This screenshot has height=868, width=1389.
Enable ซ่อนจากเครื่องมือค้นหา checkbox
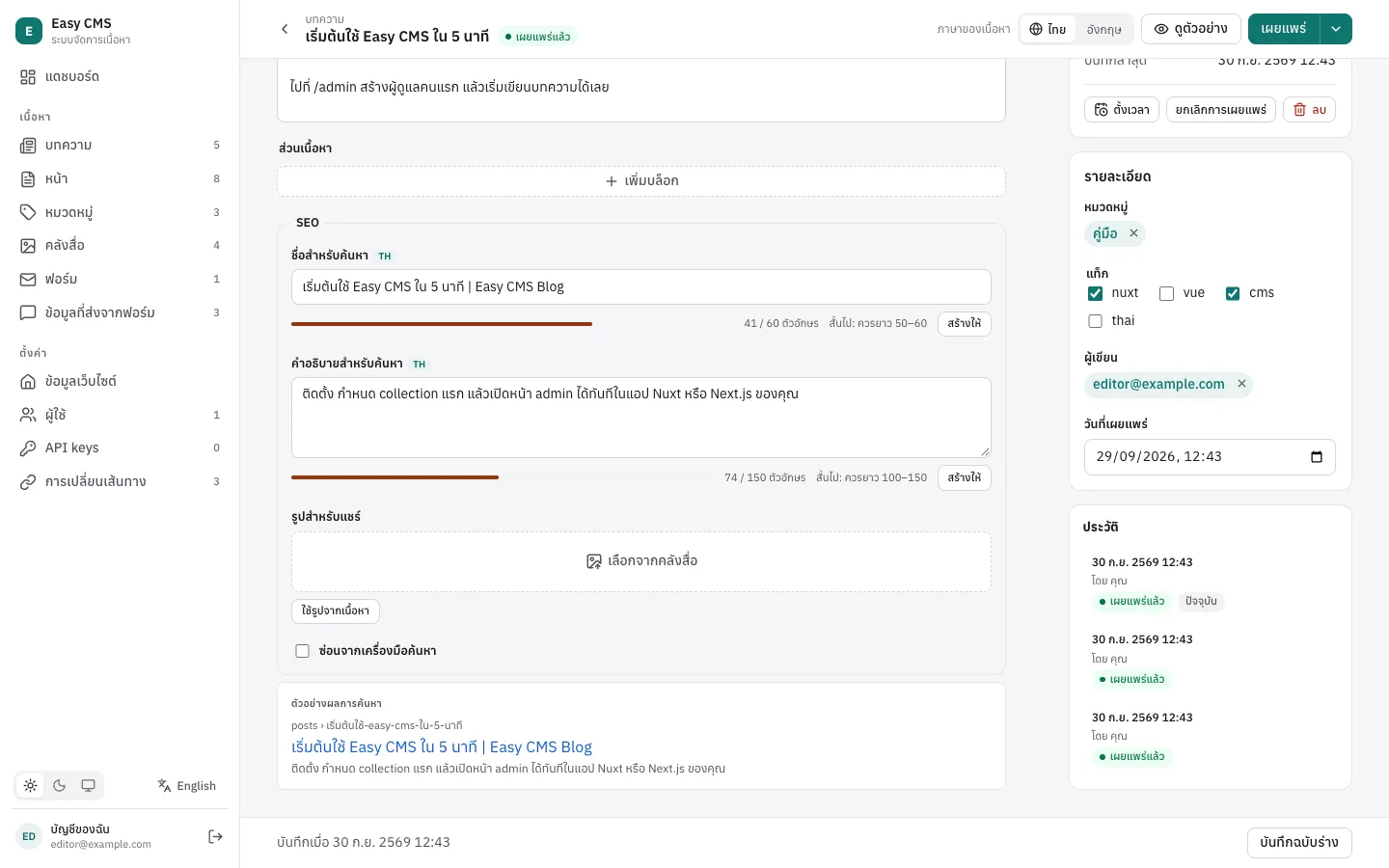click(302, 651)
